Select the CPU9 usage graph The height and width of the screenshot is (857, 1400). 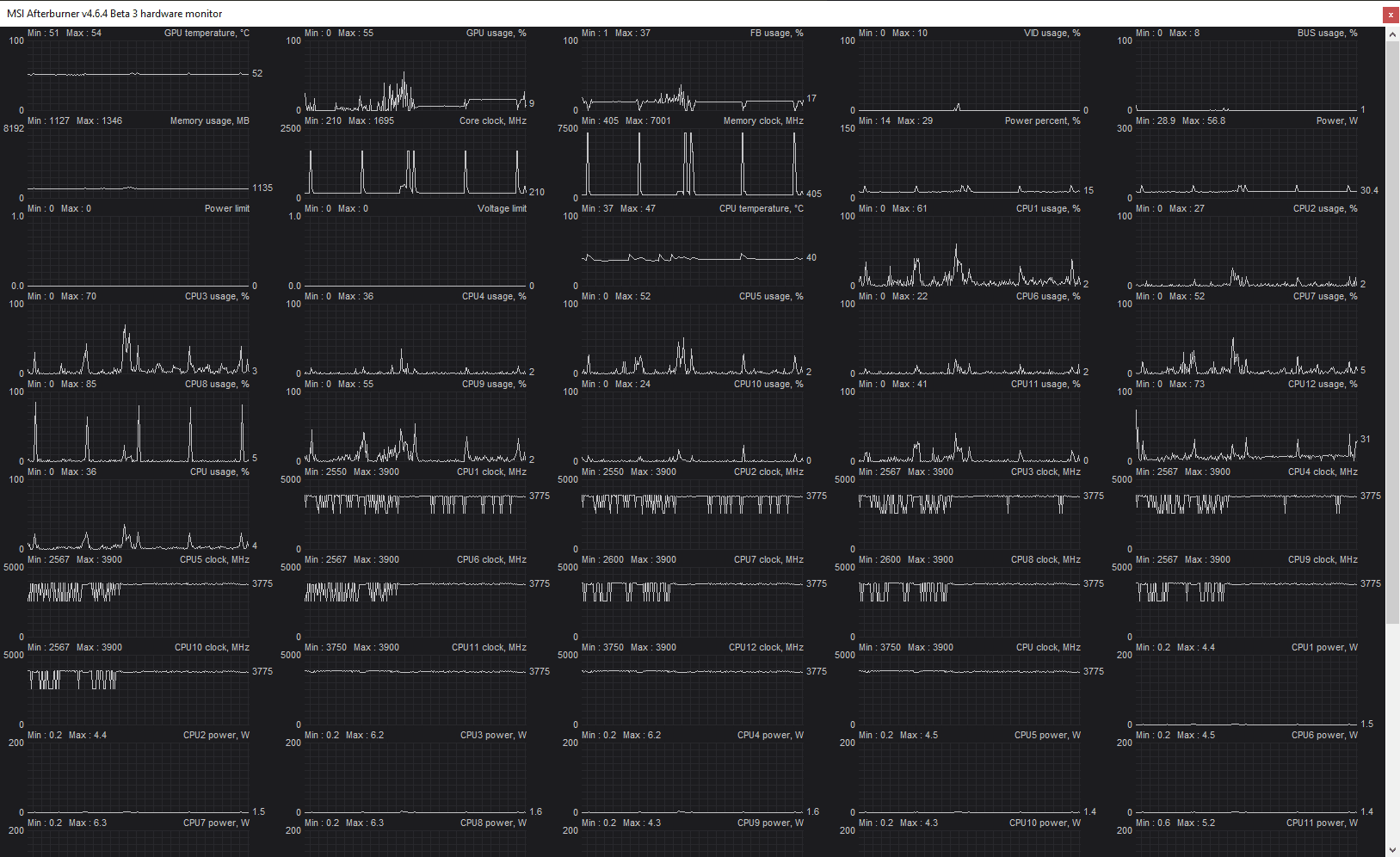416,426
